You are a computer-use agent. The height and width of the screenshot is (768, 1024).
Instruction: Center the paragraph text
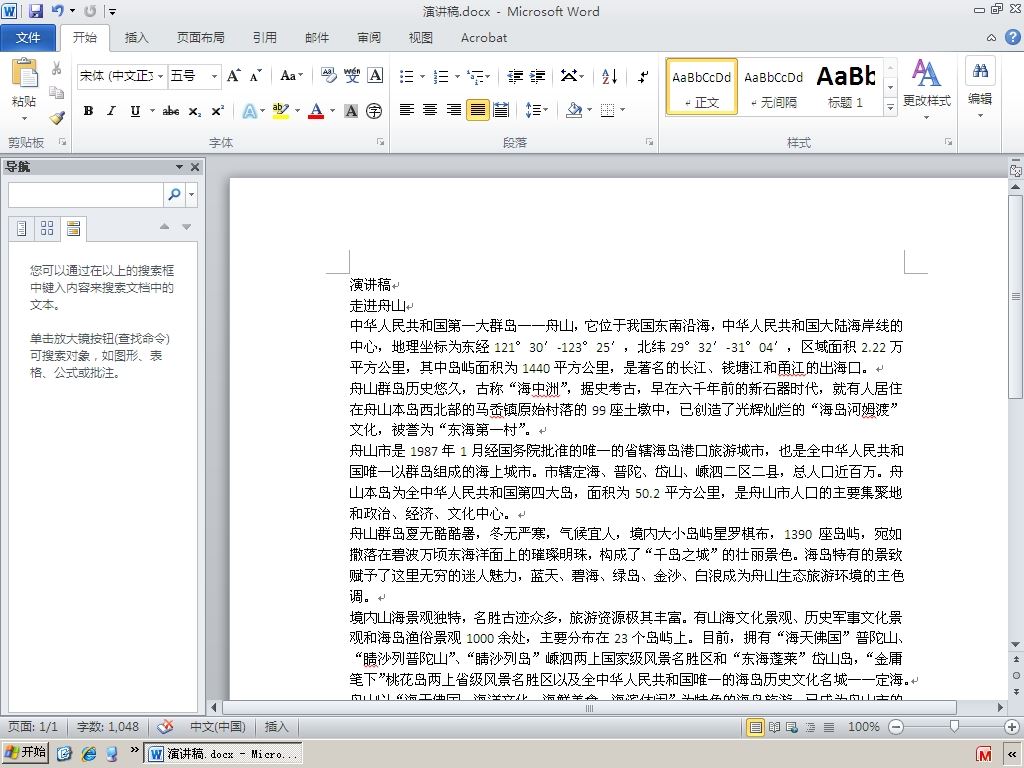point(430,110)
